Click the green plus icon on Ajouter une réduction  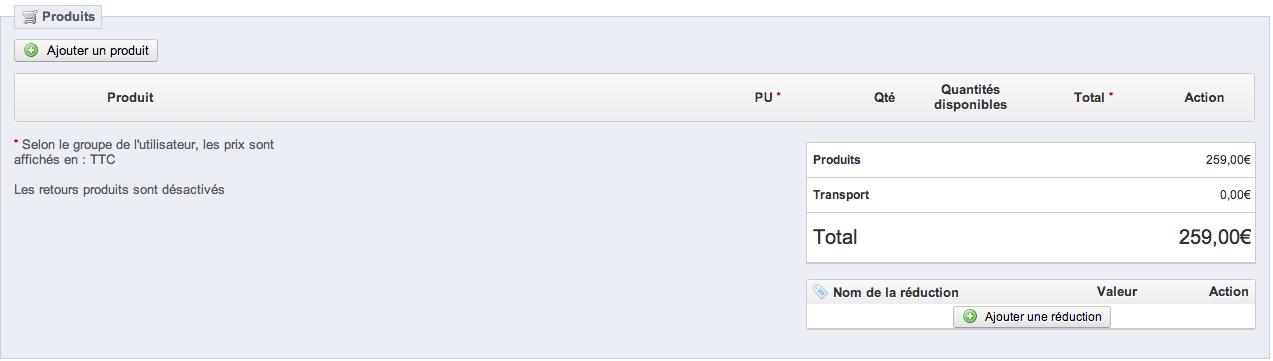point(970,317)
